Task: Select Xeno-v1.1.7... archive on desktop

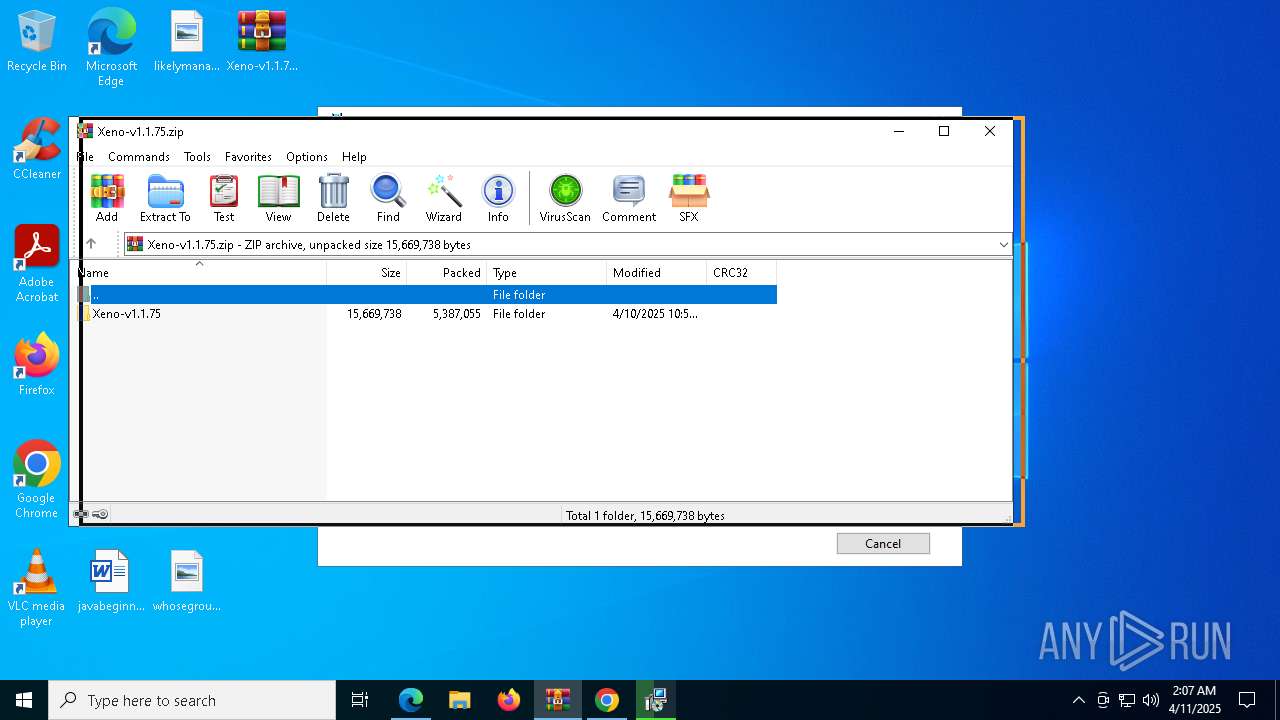Action: 262,42
